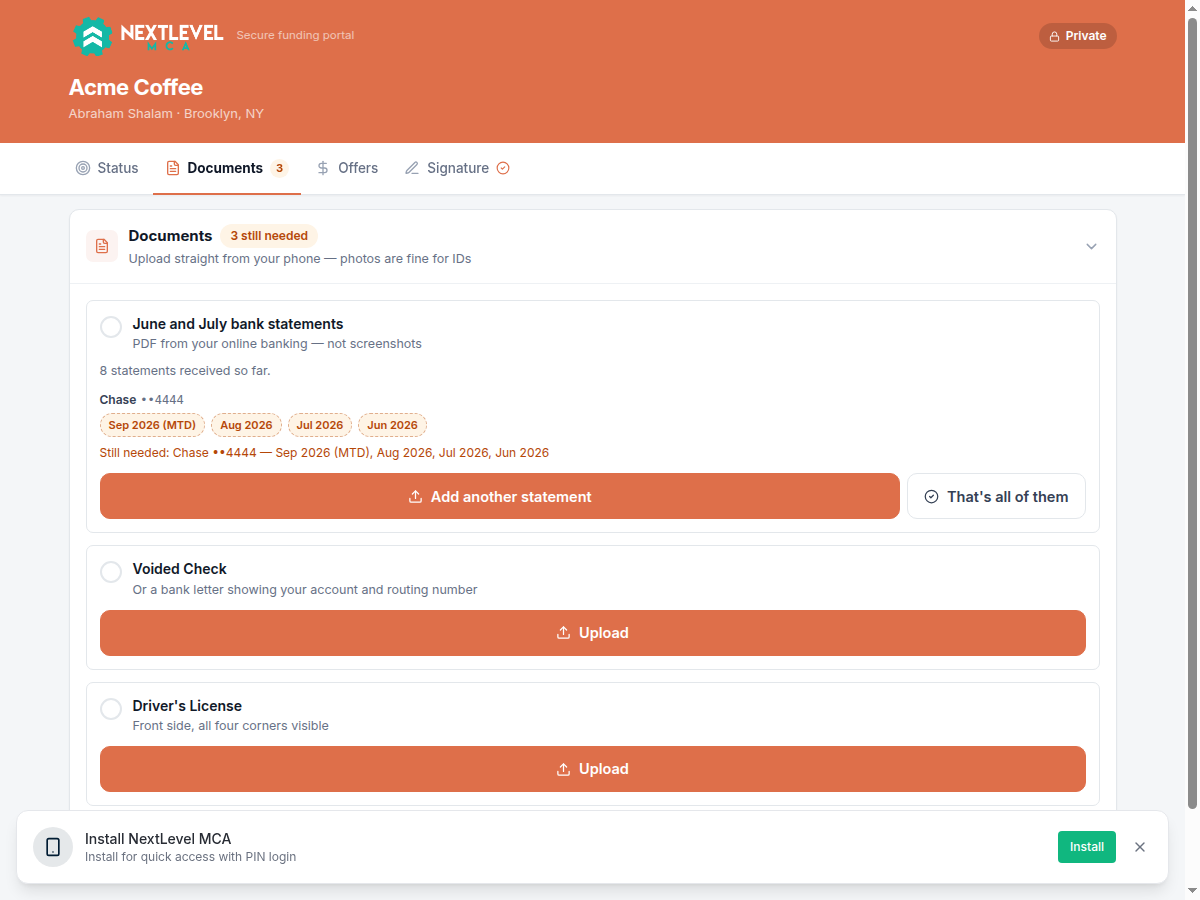Click upload icon in Driver's License button
The image size is (1200, 900).
tap(563, 769)
